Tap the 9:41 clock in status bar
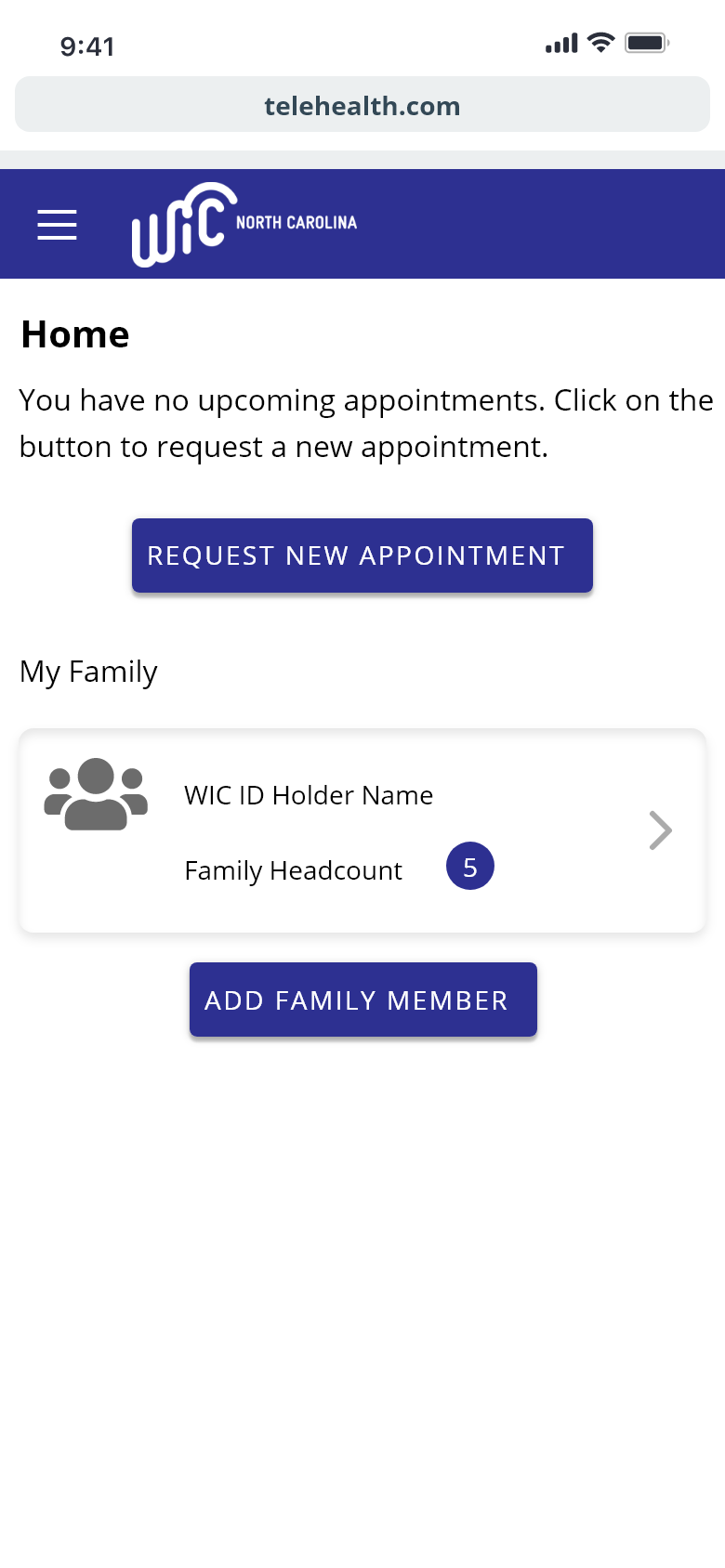Image resolution: width=725 pixels, height=1568 pixels. (87, 46)
